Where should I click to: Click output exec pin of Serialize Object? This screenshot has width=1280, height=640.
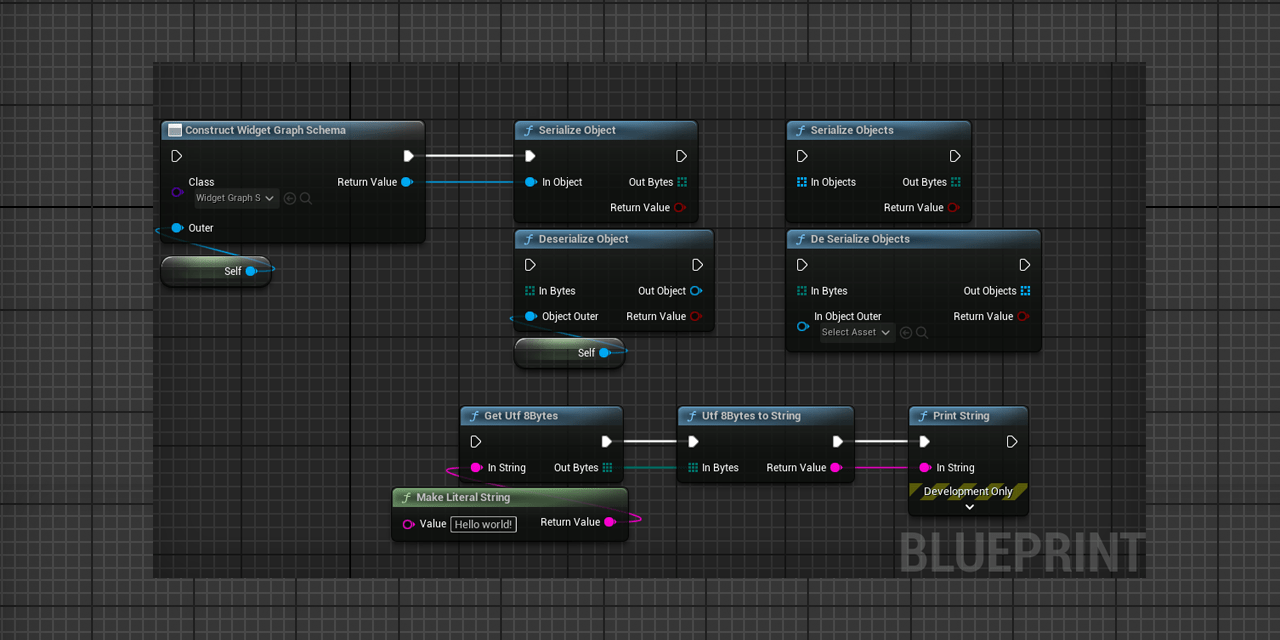coord(681,156)
